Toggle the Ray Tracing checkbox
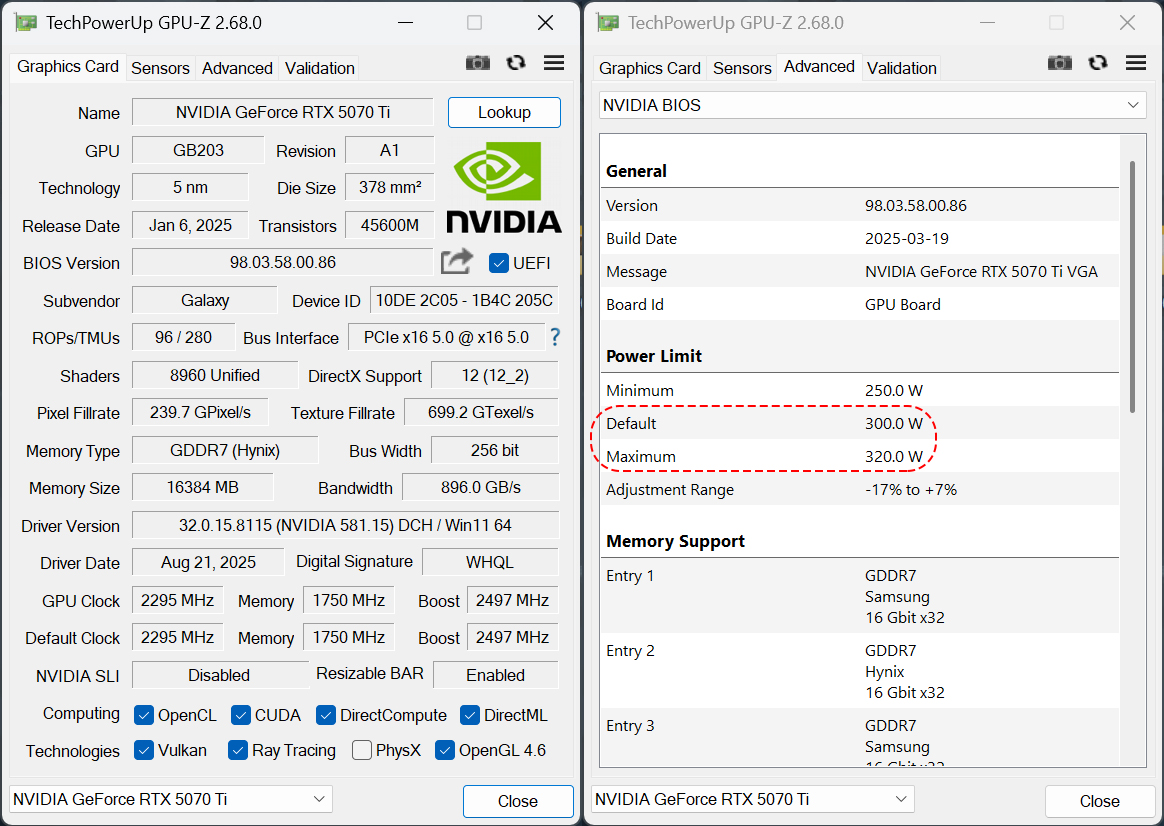This screenshot has width=1164, height=826. pyautogui.click(x=238, y=750)
